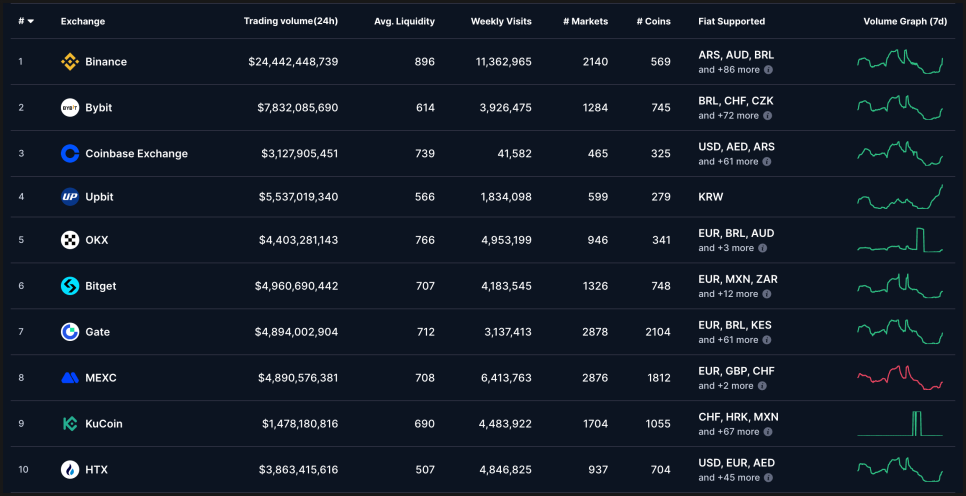The width and height of the screenshot is (966, 496).
Task: Select Upbit volume $5,537,019,340
Action: (298, 197)
